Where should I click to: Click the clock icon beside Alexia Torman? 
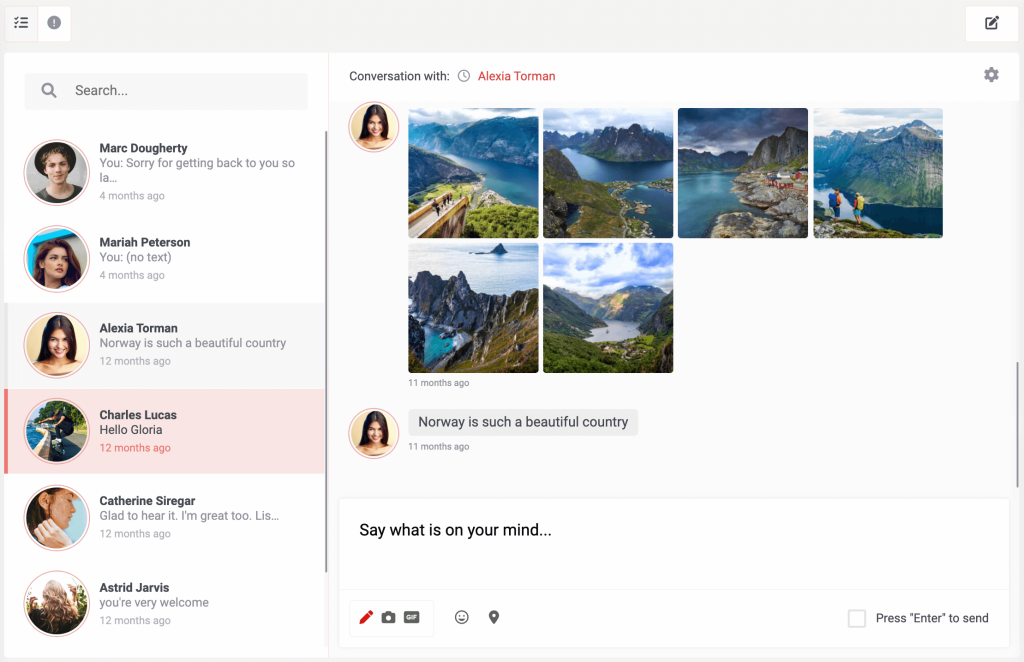[464, 76]
